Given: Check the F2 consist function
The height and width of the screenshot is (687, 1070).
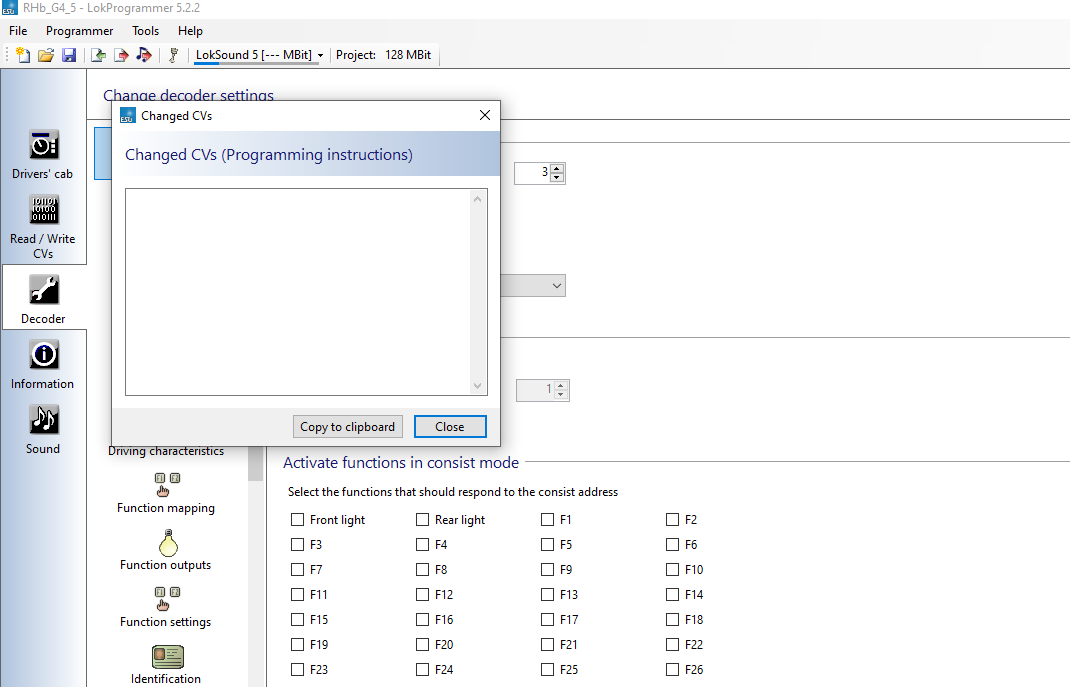Looking at the screenshot, I should pyautogui.click(x=672, y=520).
